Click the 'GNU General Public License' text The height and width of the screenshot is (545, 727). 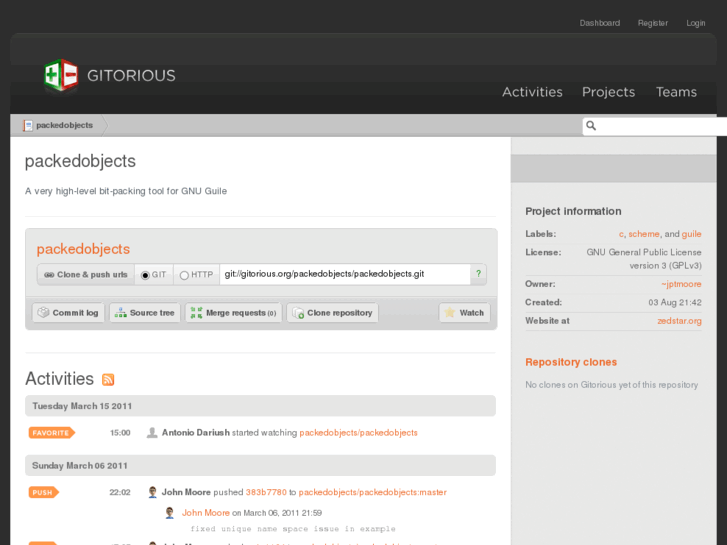tap(644, 252)
